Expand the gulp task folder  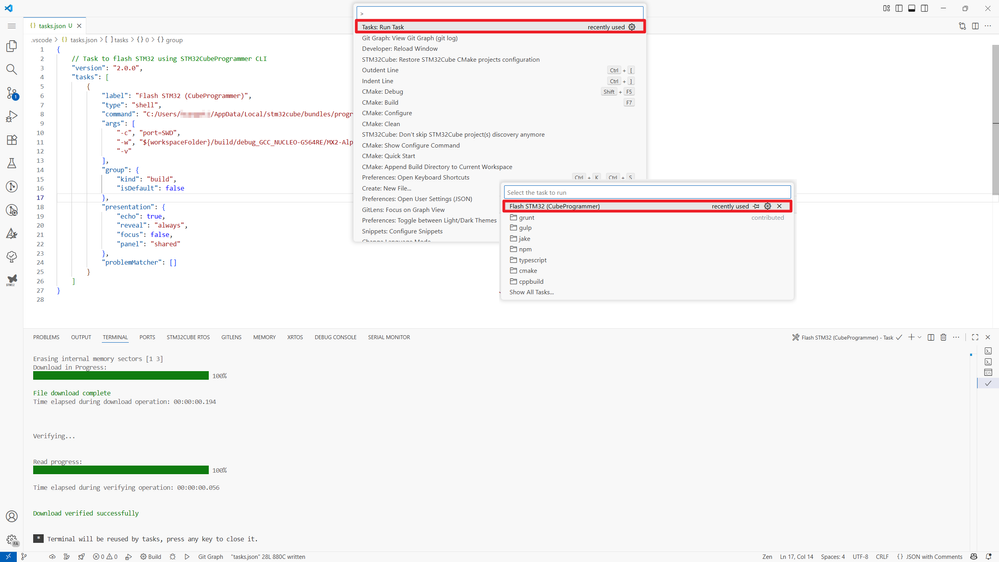point(647,228)
